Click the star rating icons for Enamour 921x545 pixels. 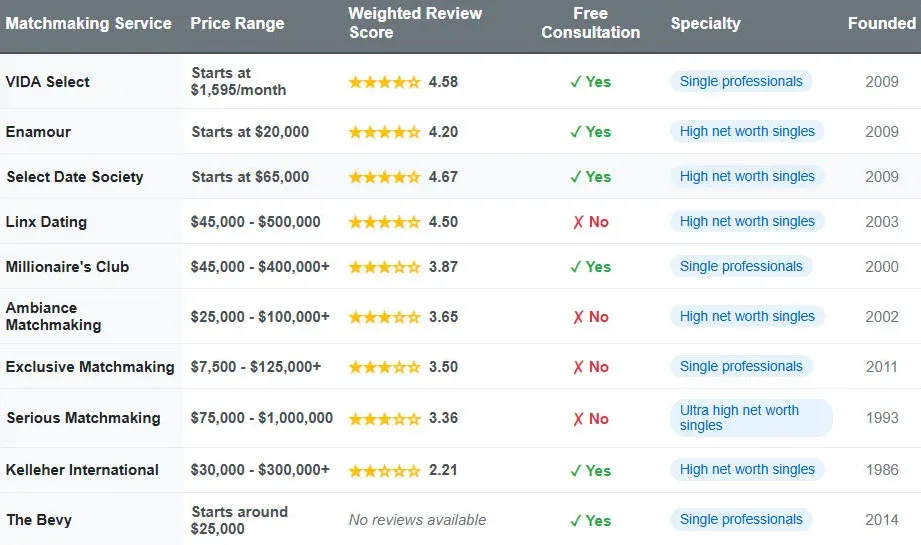pyautogui.click(x=384, y=132)
